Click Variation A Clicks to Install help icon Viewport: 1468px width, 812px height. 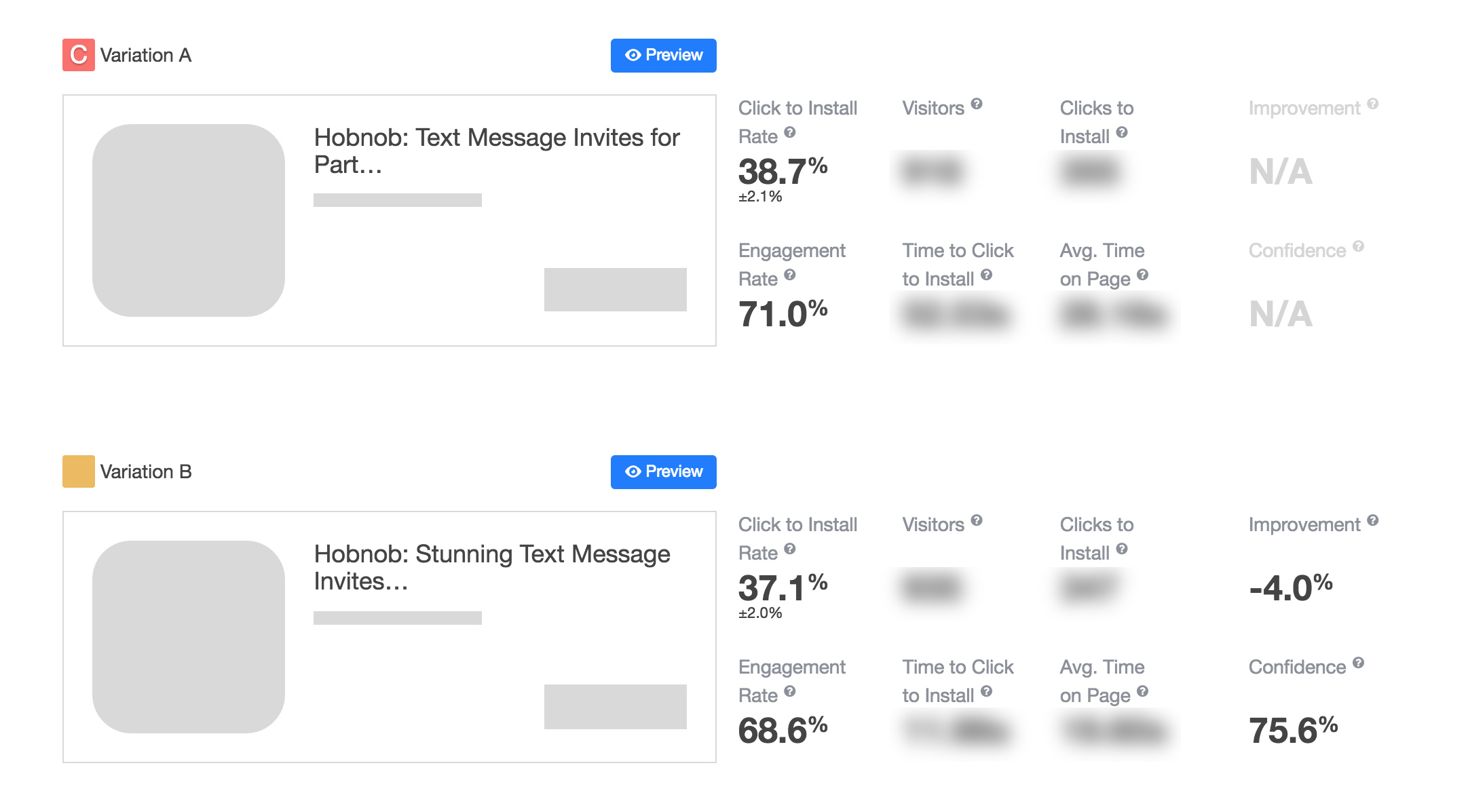(x=1122, y=132)
